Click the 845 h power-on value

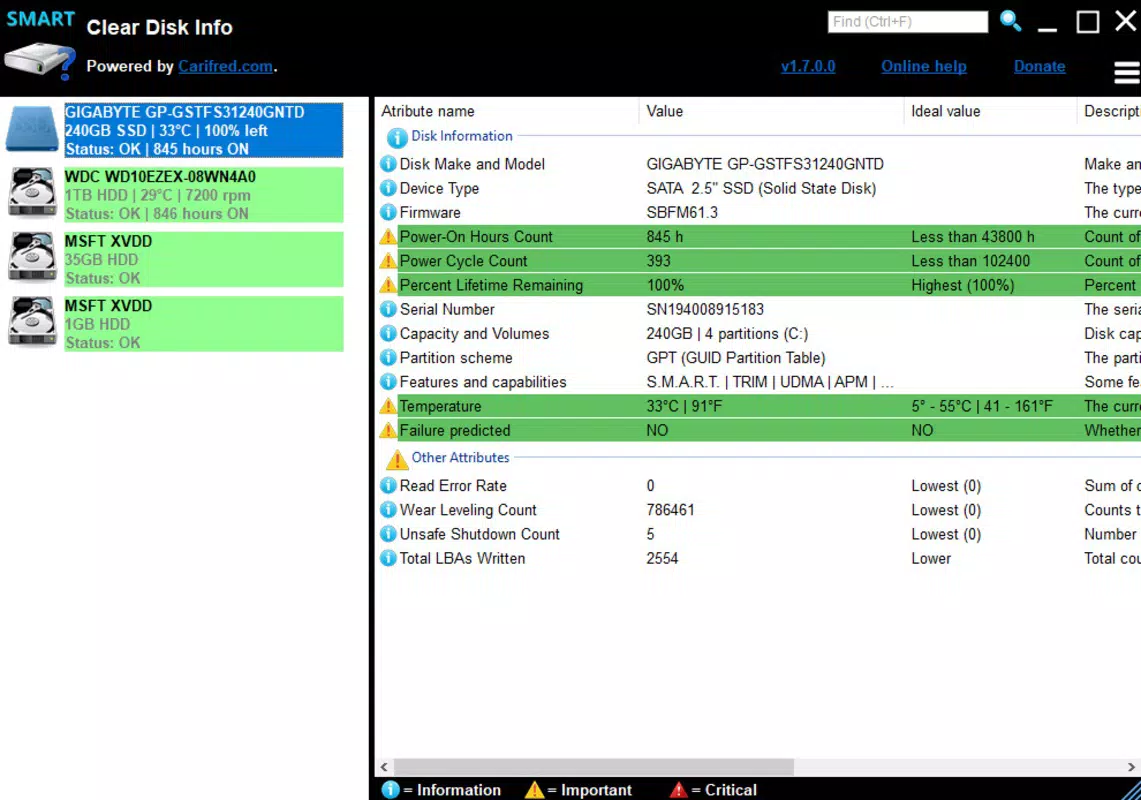click(664, 237)
